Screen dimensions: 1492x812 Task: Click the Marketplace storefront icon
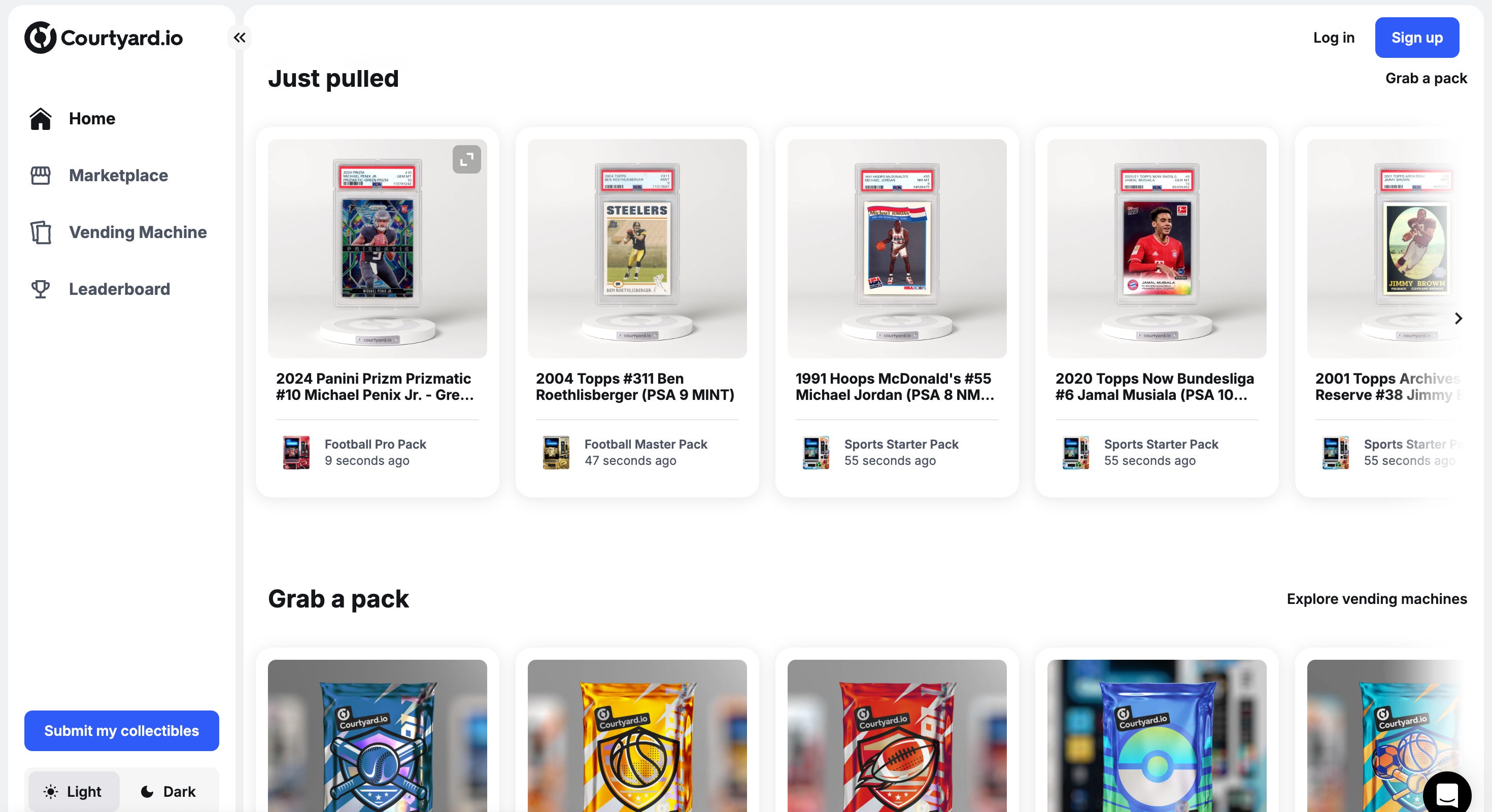click(41, 176)
